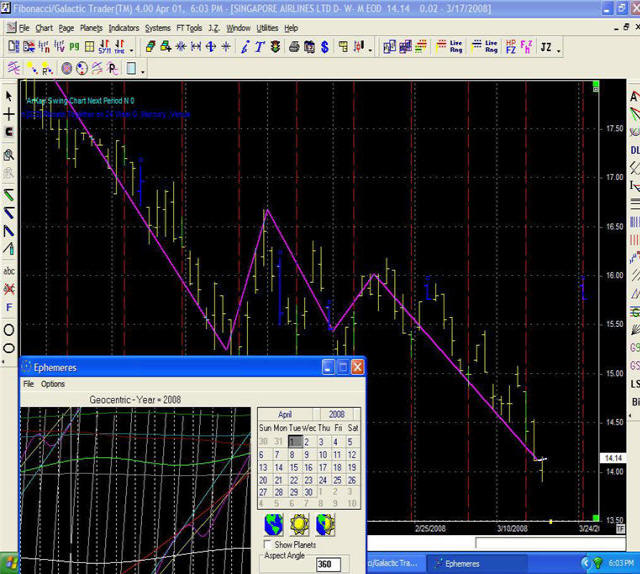
Task: Click the system clock showing 6:03 PM
Action: [x=621, y=563]
